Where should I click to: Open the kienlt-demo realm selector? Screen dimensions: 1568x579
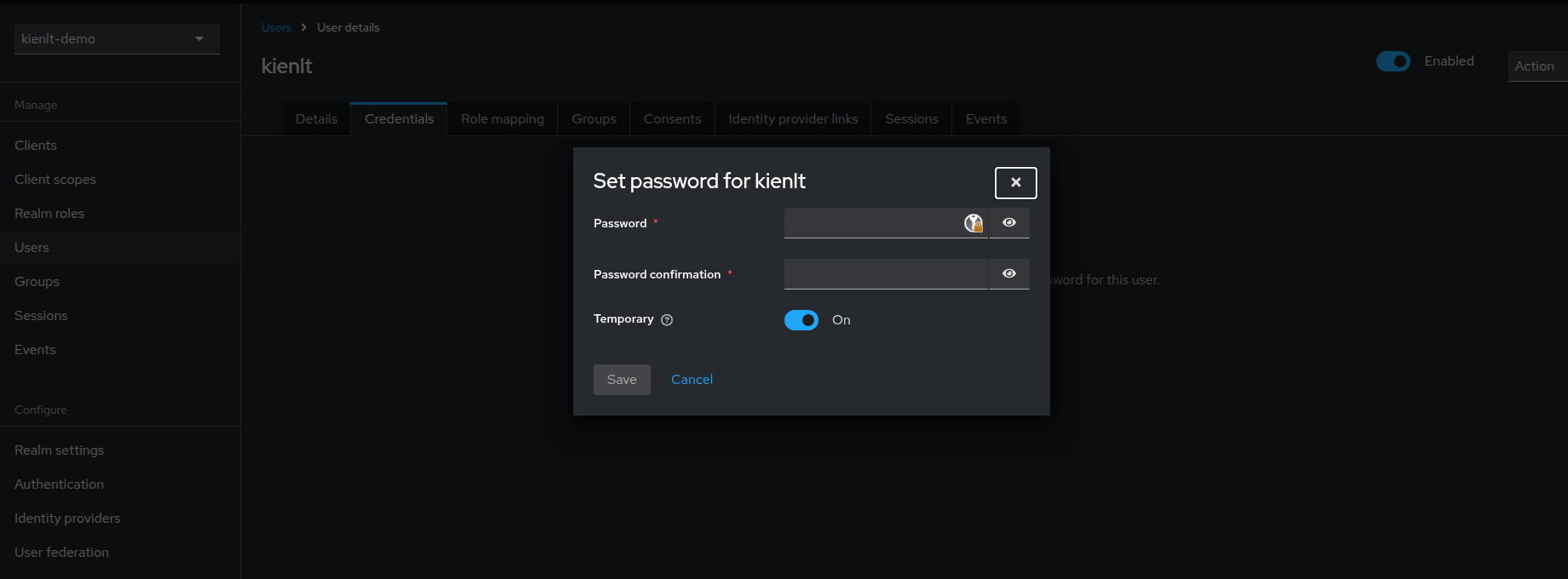point(117,38)
